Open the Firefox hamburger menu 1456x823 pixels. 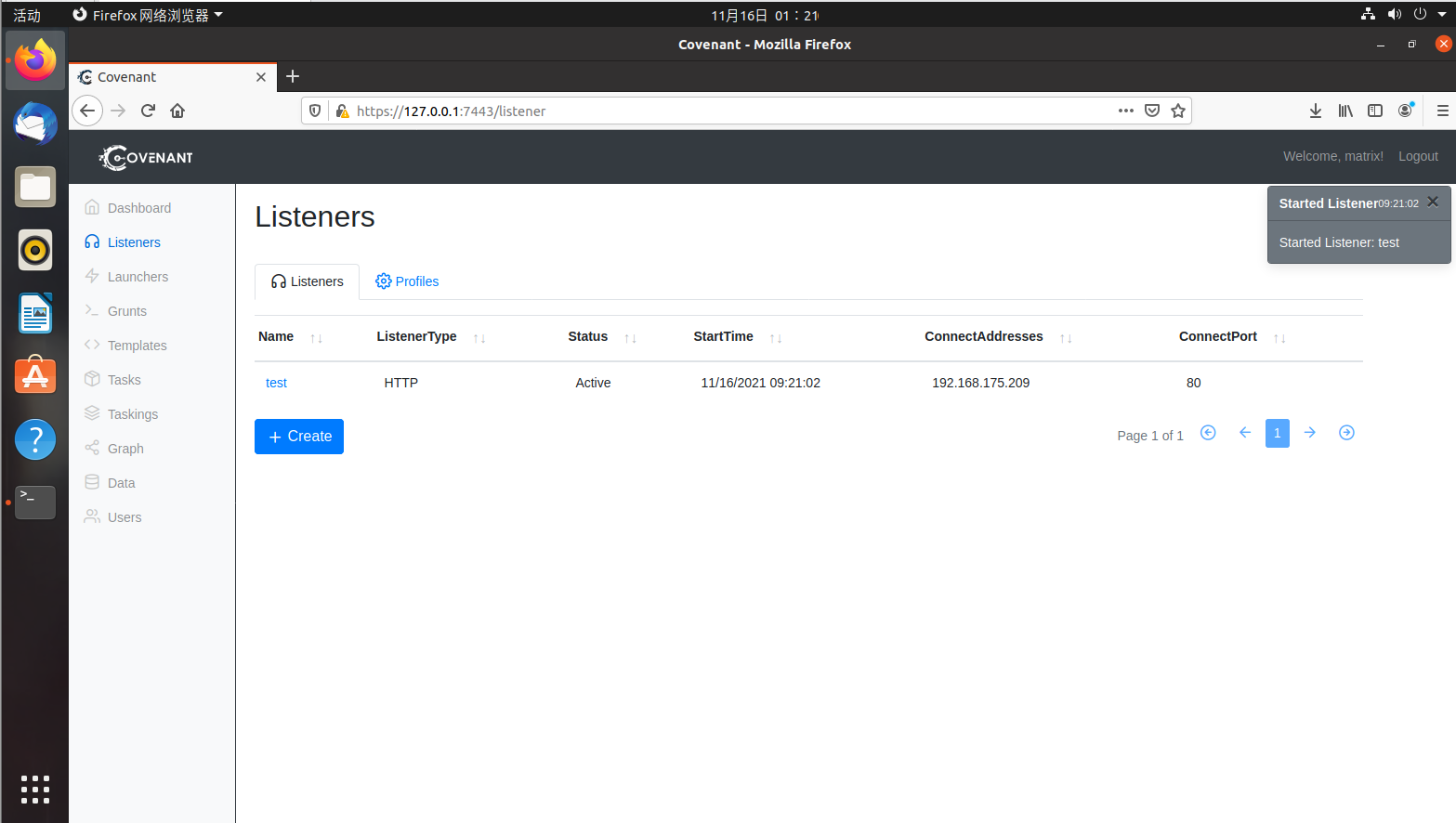[1442, 111]
